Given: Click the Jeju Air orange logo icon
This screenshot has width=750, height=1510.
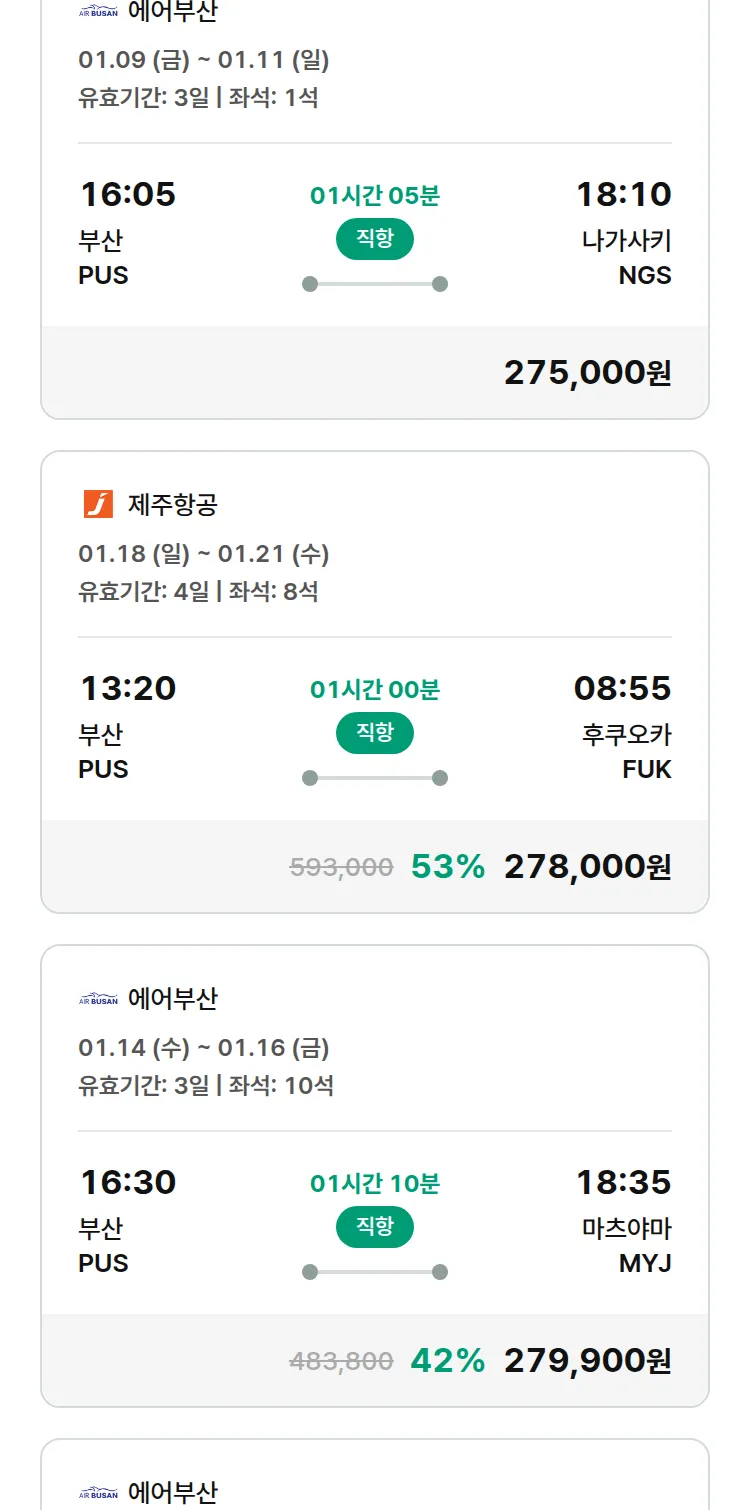Looking at the screenshot, I should 98,505.
